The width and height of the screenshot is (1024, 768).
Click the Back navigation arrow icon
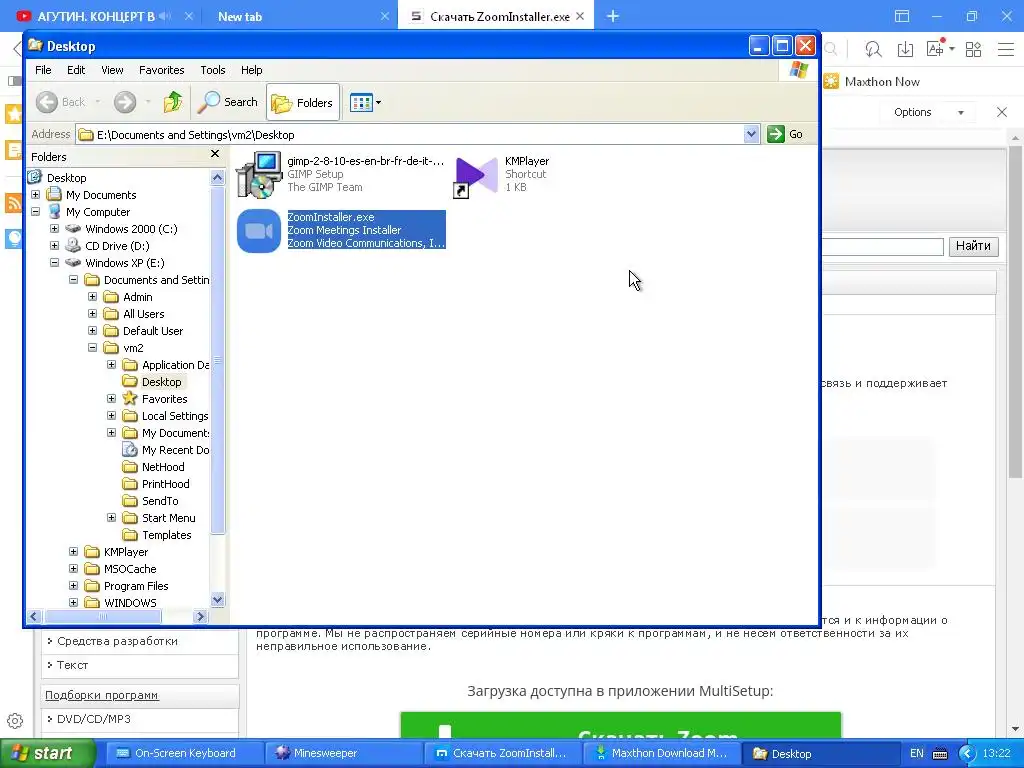[46, 102]
